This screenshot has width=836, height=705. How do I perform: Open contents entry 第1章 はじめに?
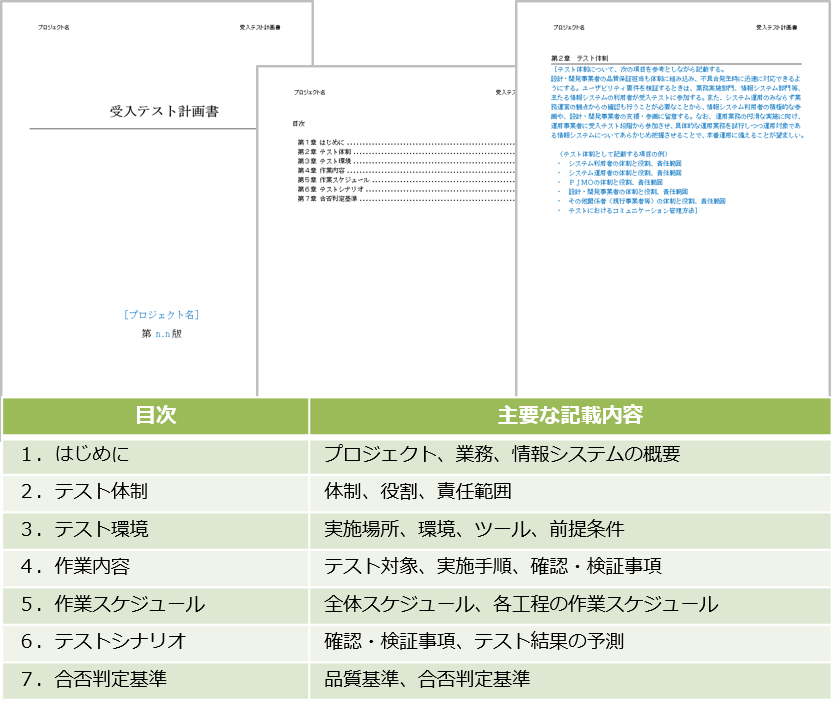point(406,142)
